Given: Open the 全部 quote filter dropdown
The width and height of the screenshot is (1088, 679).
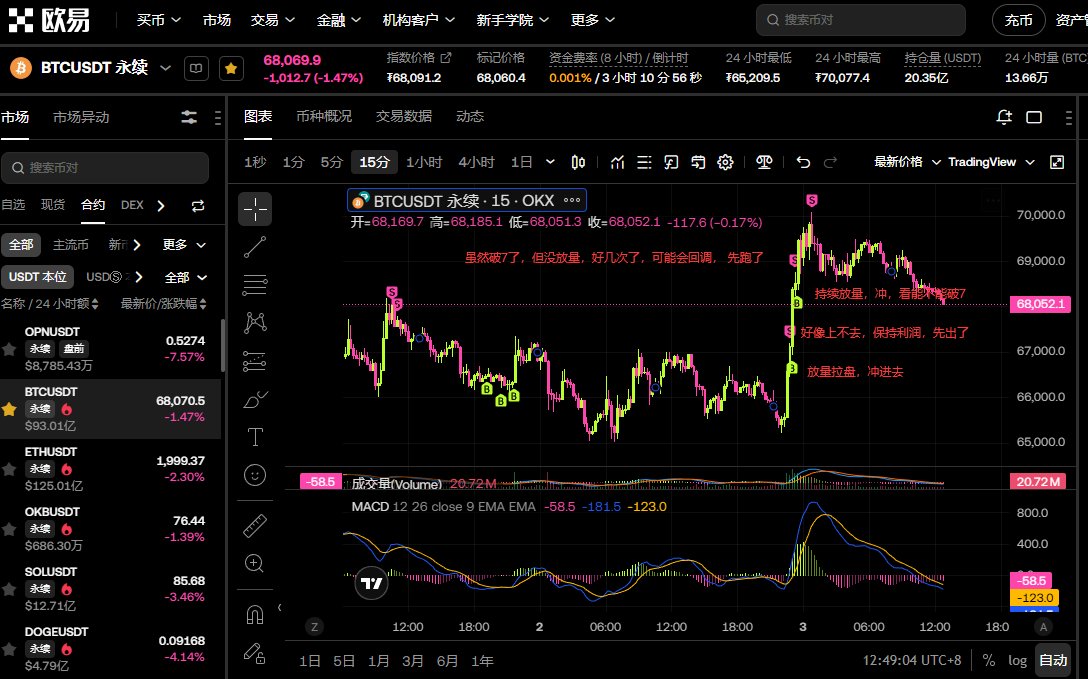Looking at the screenshot, I should [186, 277].
